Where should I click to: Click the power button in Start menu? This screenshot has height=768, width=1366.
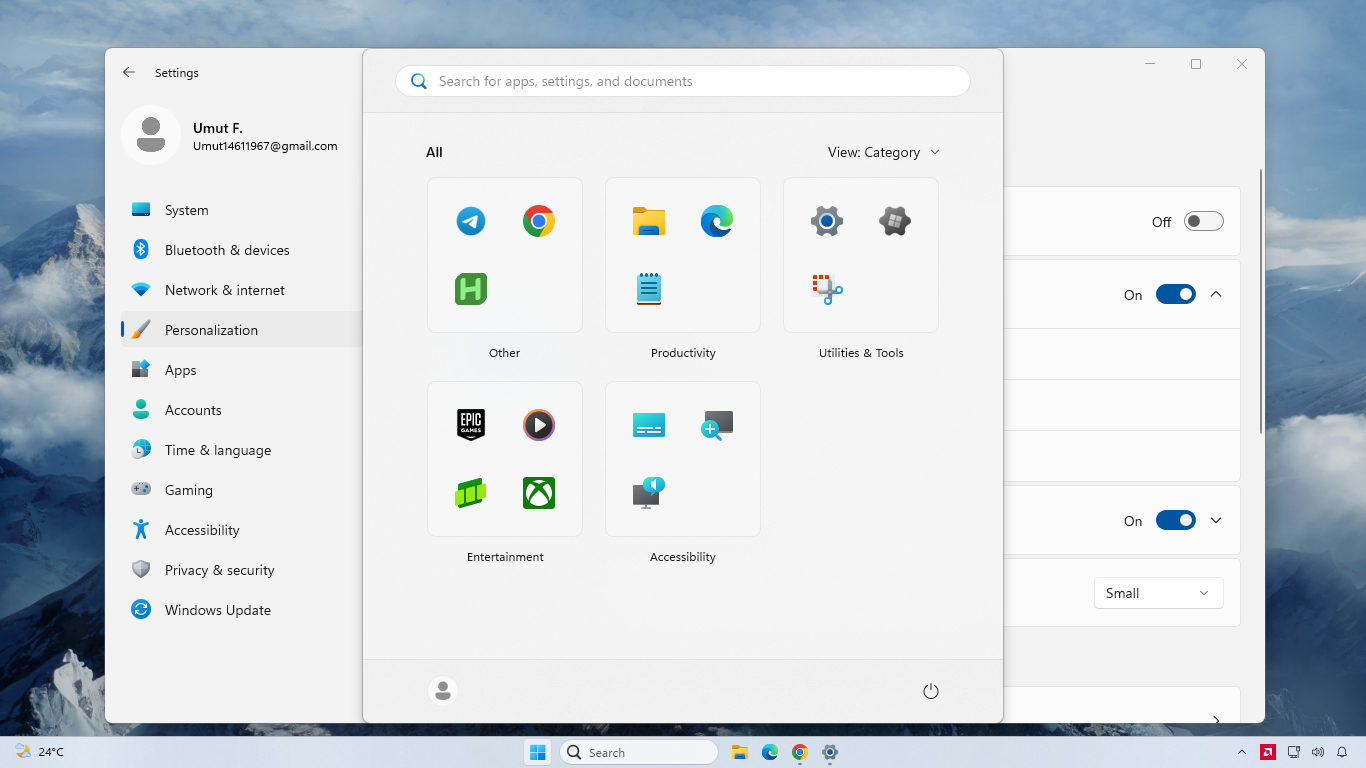pos(931,691)
